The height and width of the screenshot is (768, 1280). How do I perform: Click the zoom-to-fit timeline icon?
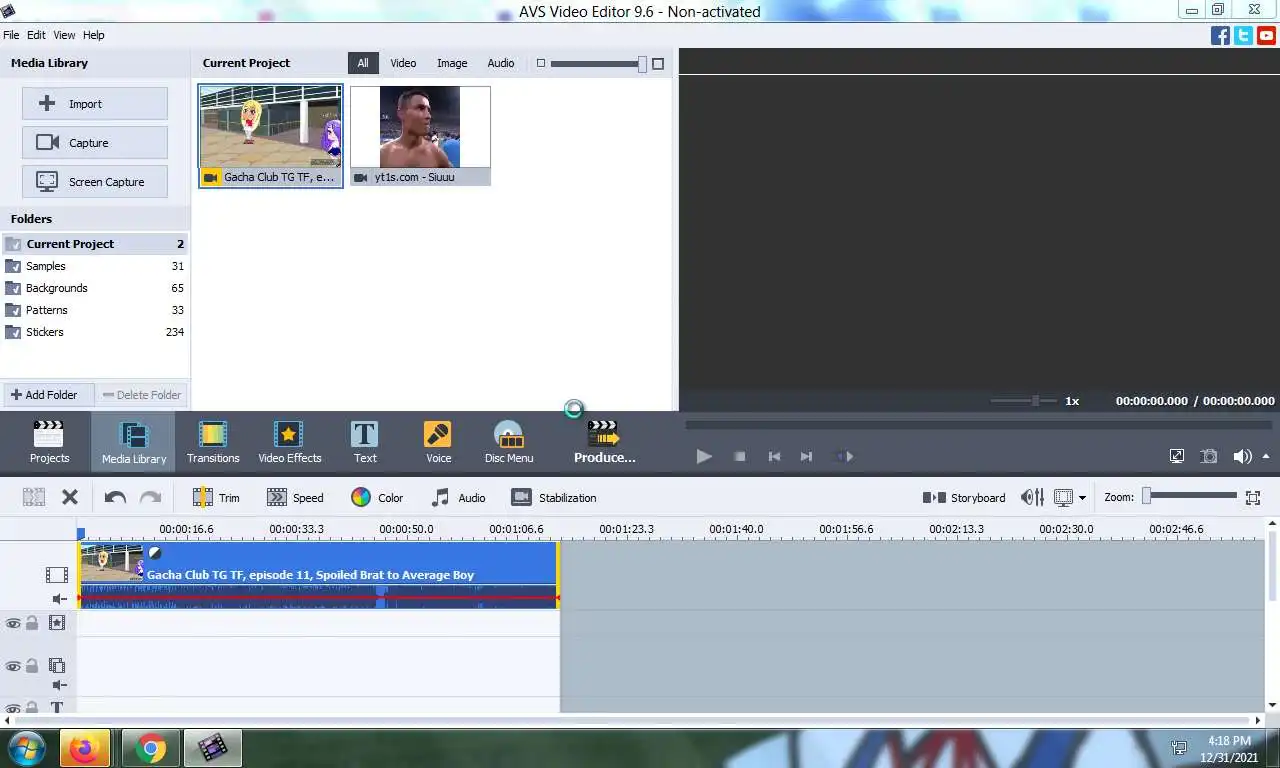(x=1253, y=497)
